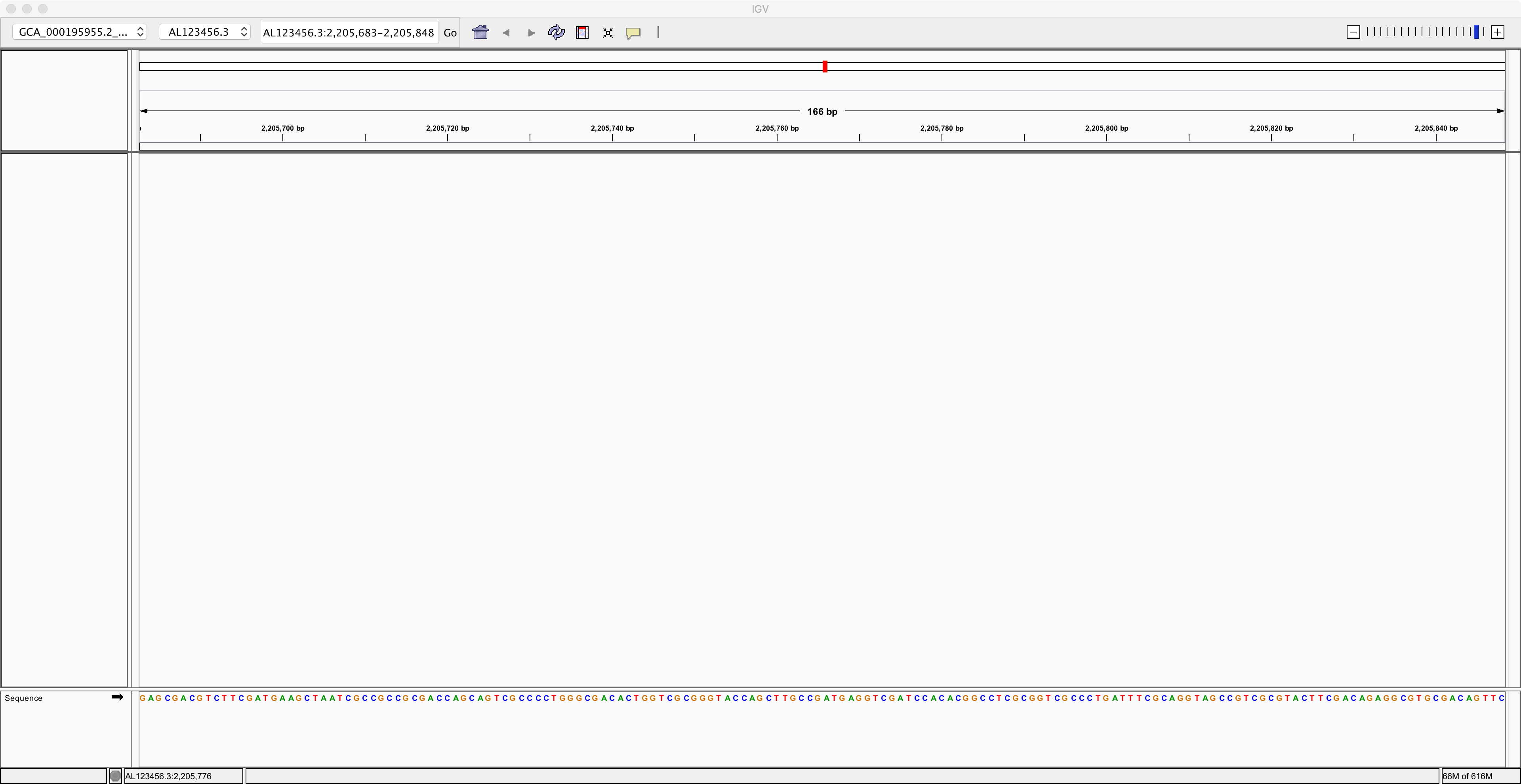The height and width of the screenshot is (784, 1521).
Task: Toggle the yellow popup behavior speech bubble
Action: 633,32
